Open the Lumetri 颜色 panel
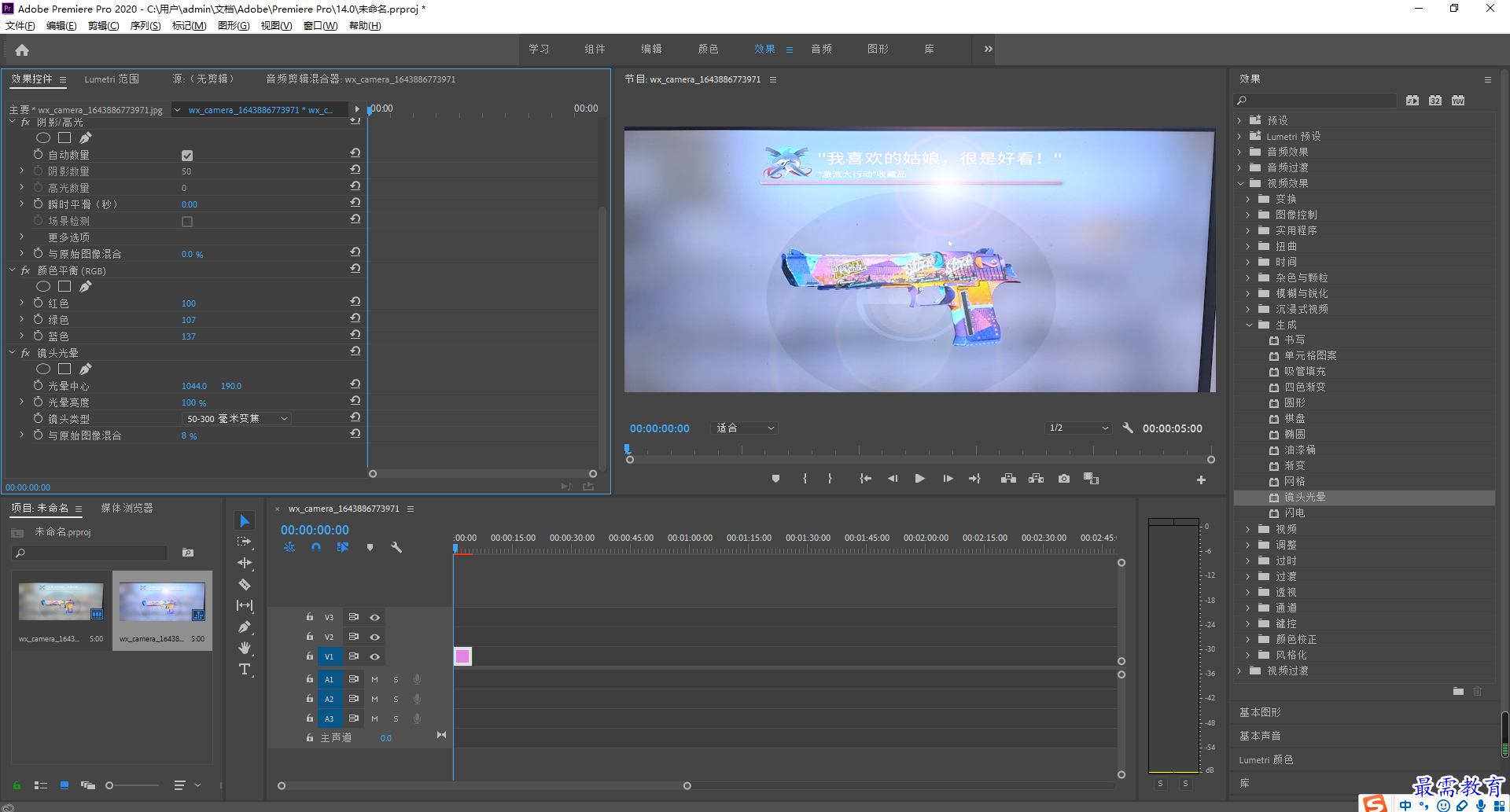The width and height of the screenshot is (1510, 812). pyautogui.click(x=1265, y=759)
